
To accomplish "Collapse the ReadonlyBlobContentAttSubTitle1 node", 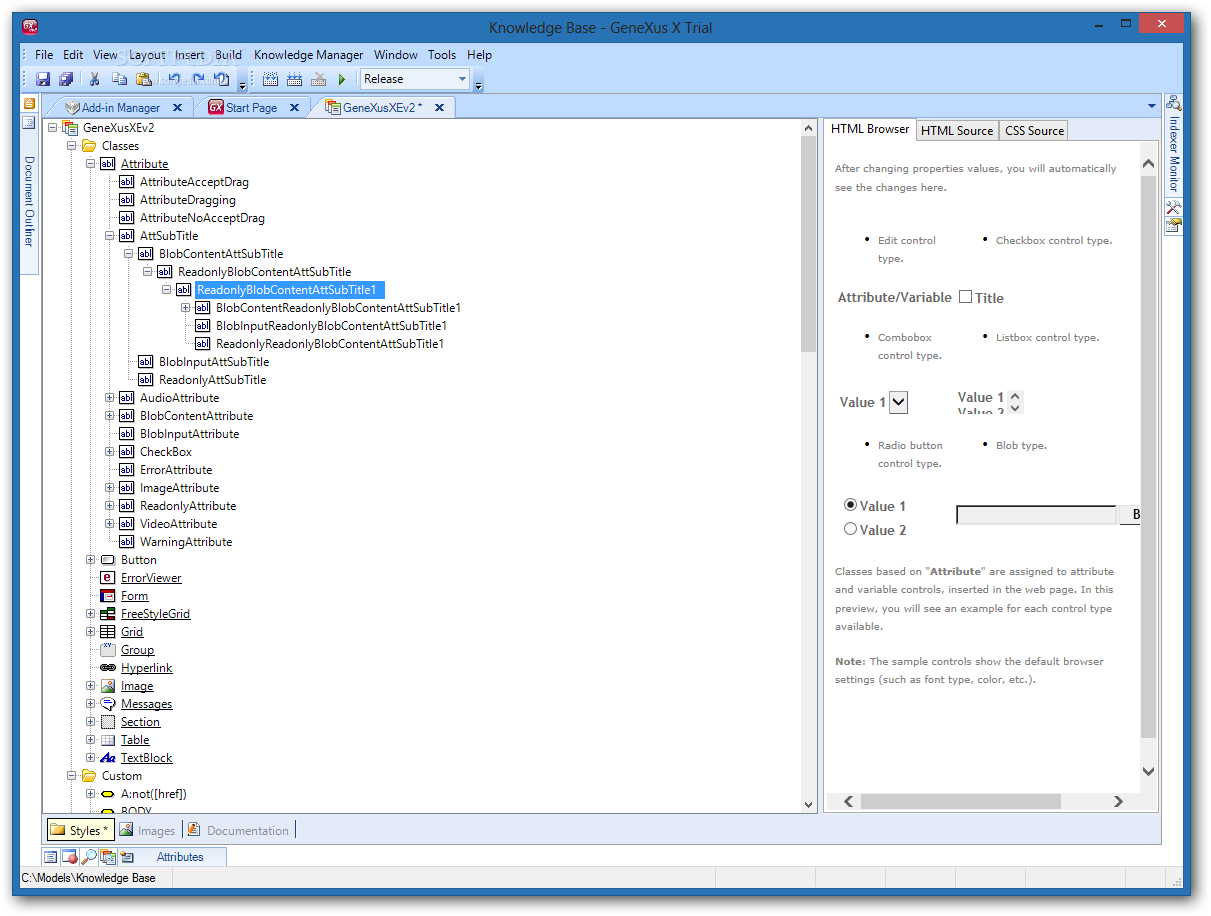I will (167, 290).
